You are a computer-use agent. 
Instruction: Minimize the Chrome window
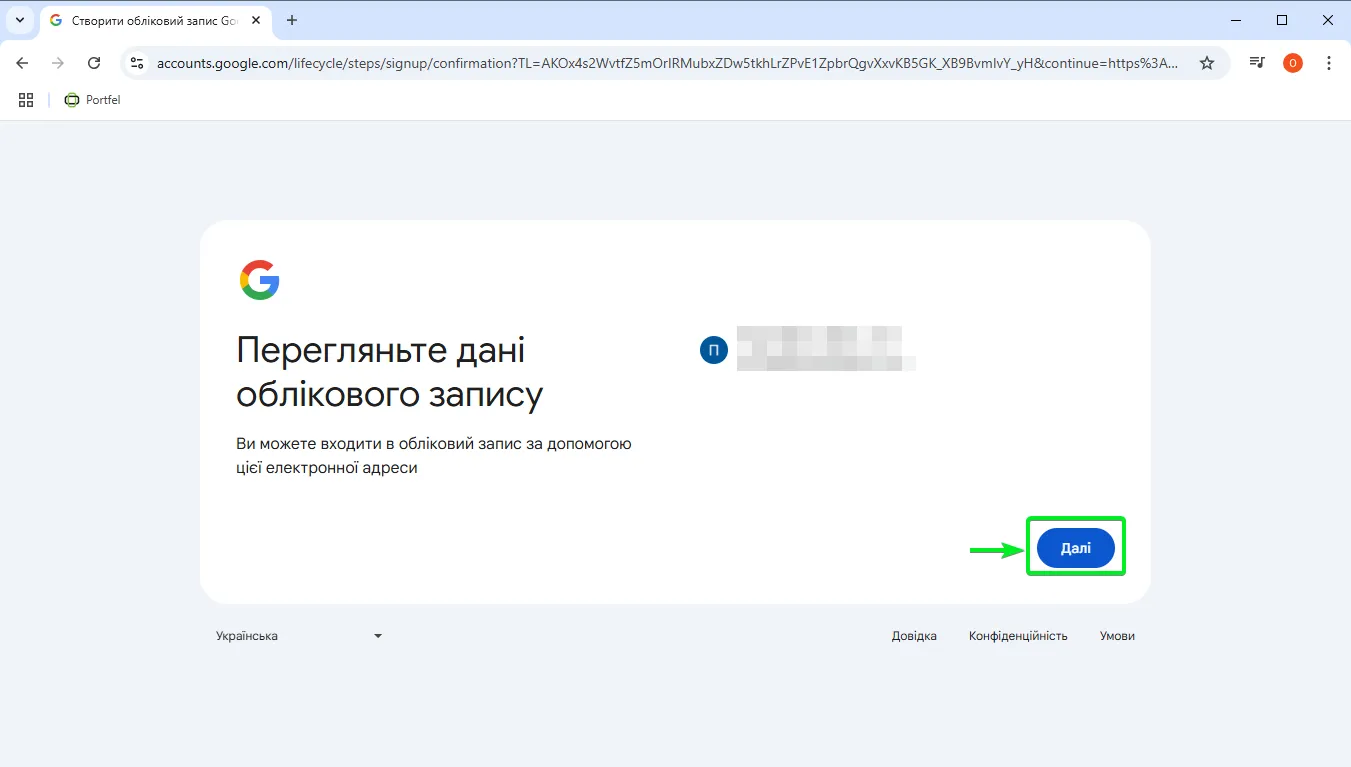click(x=1235, y=20)
